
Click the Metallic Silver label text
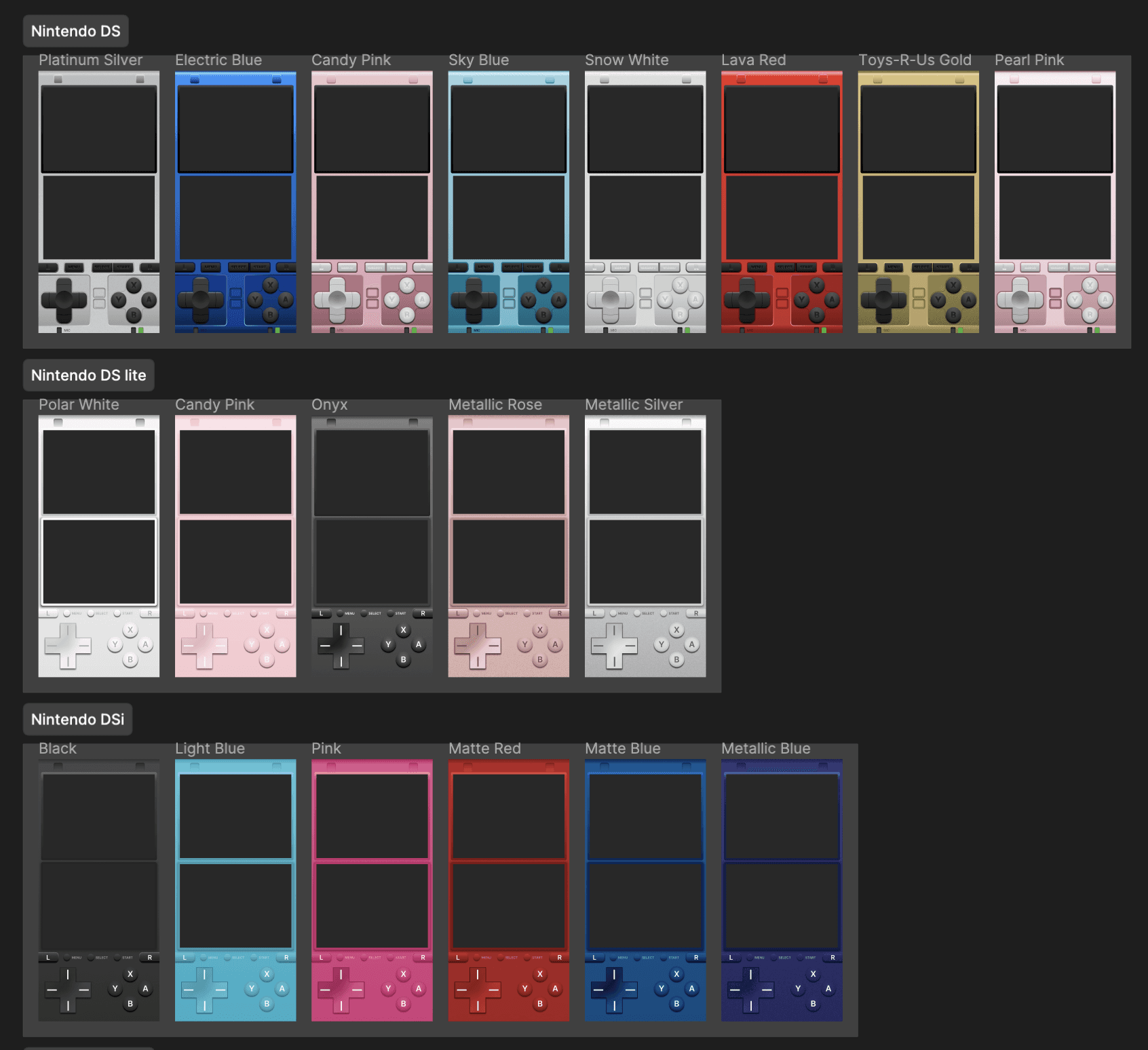634,404
